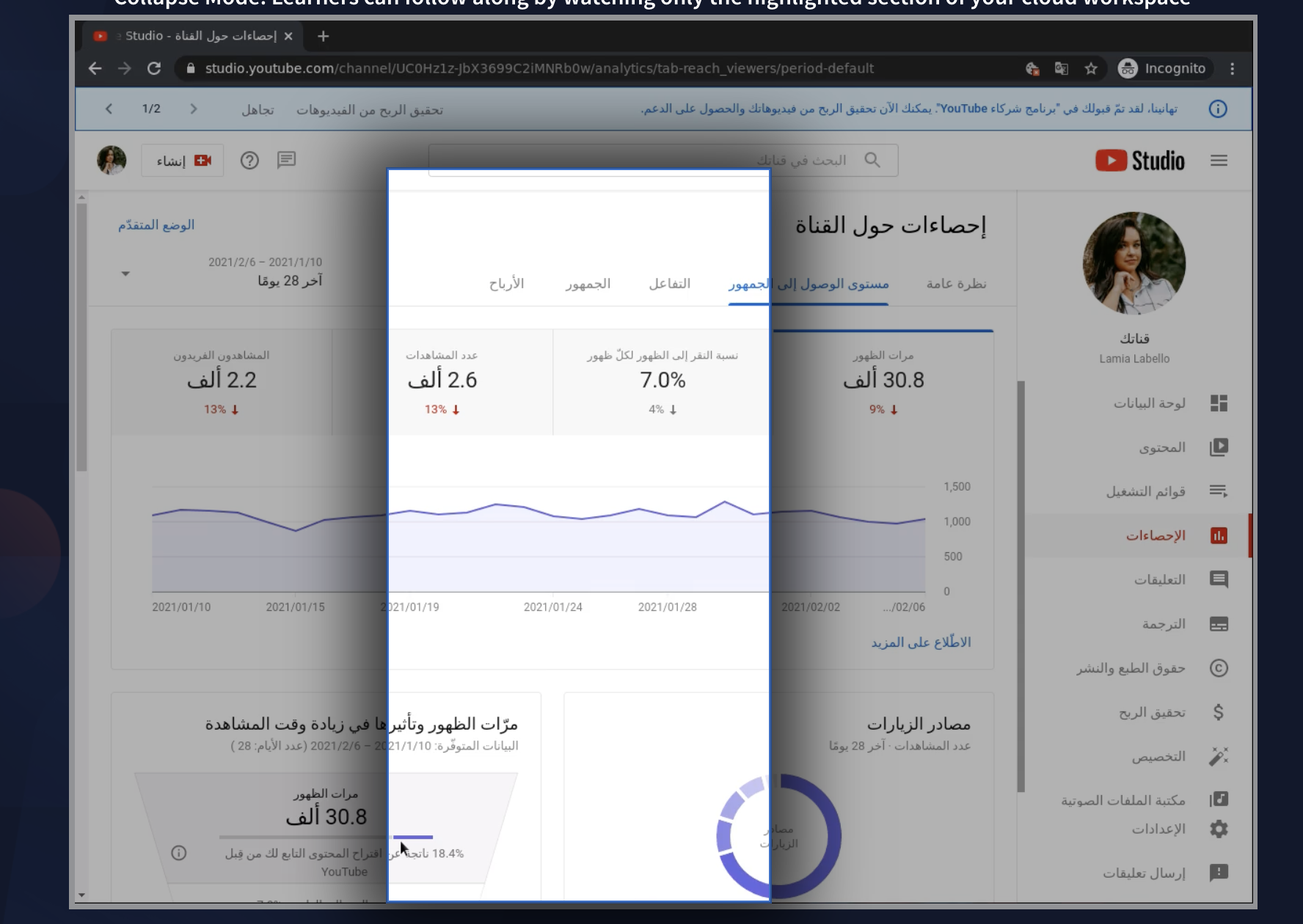
Task: Select the Studio browser tab
Action: point(191,36)
